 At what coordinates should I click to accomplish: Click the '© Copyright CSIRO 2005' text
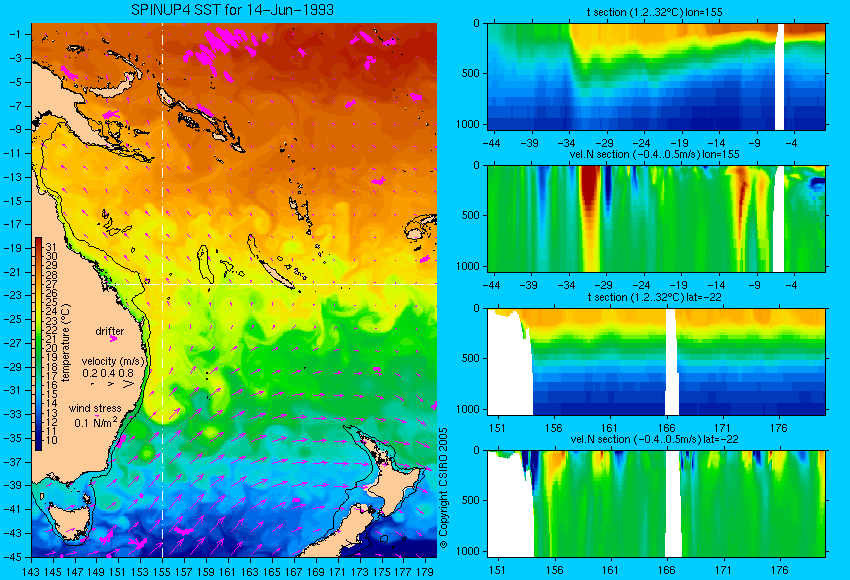coord(443,488)
